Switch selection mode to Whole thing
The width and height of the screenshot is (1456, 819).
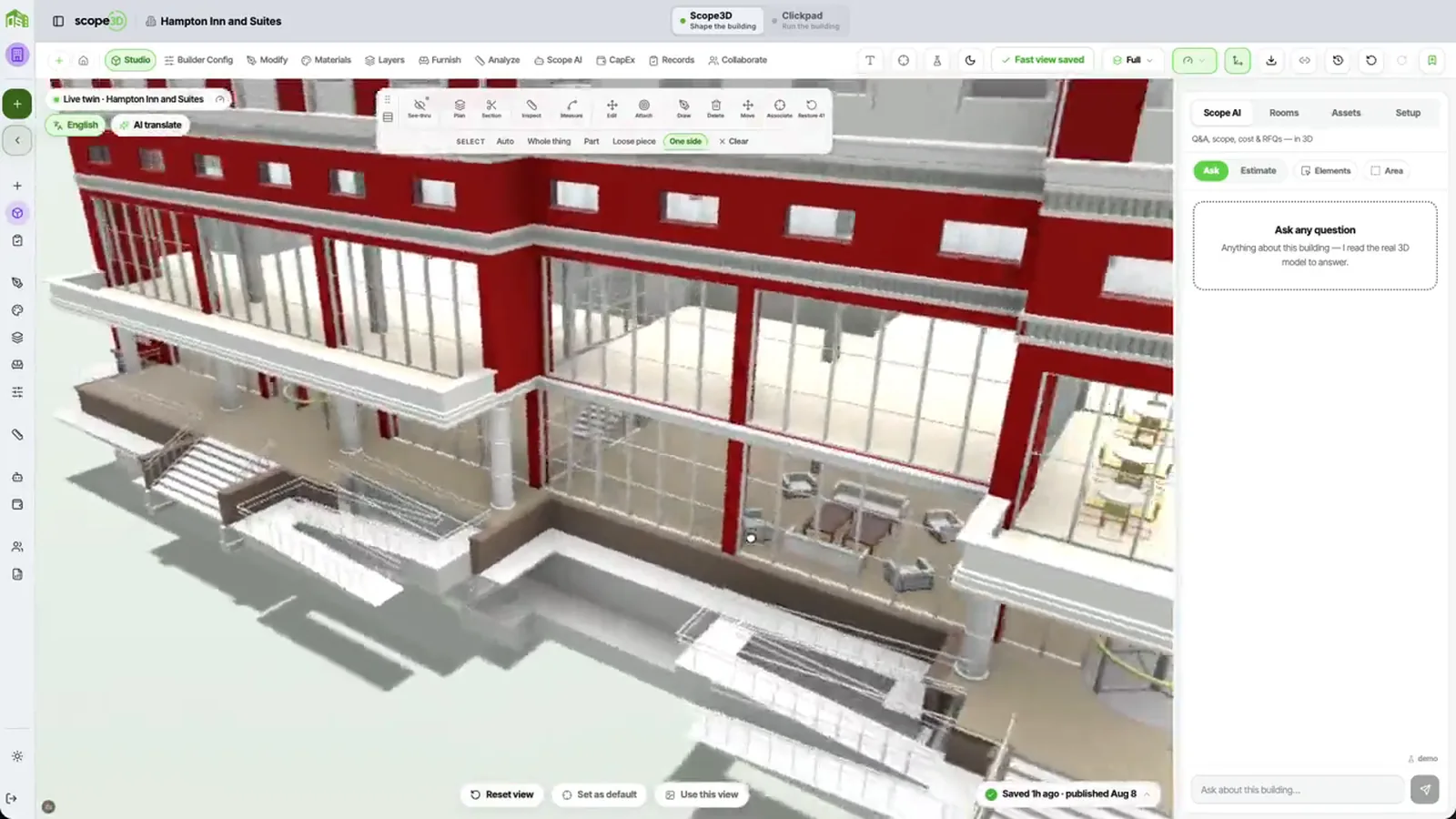(549, 141)
